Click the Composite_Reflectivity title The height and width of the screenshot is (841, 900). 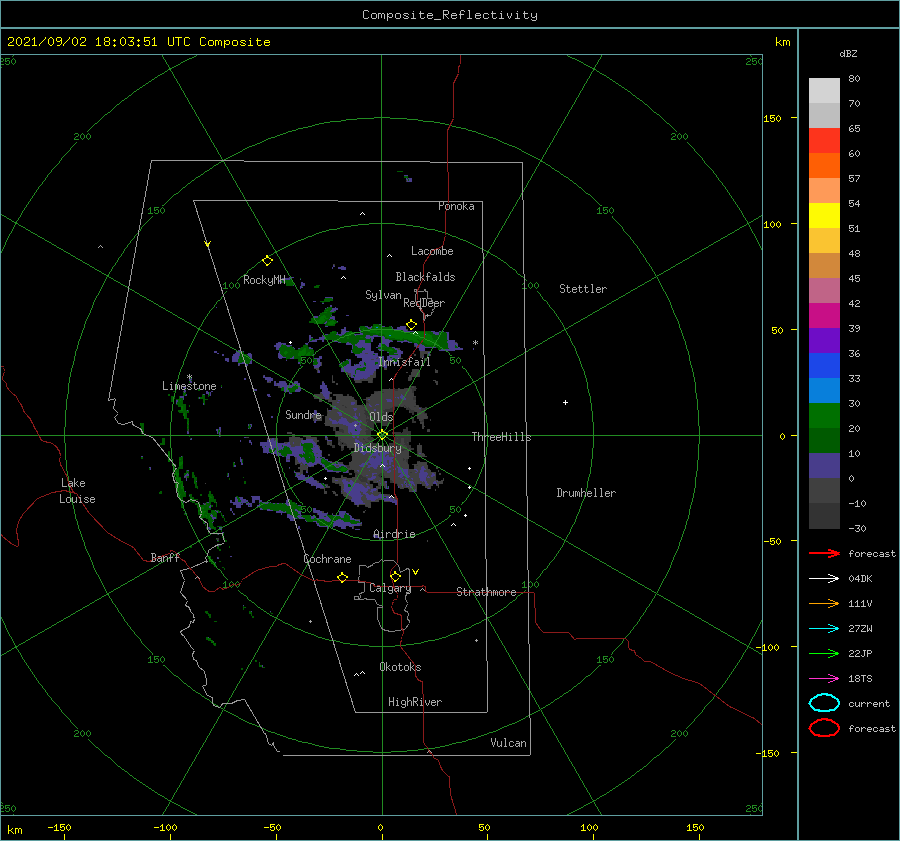click(x=450, y=15)
